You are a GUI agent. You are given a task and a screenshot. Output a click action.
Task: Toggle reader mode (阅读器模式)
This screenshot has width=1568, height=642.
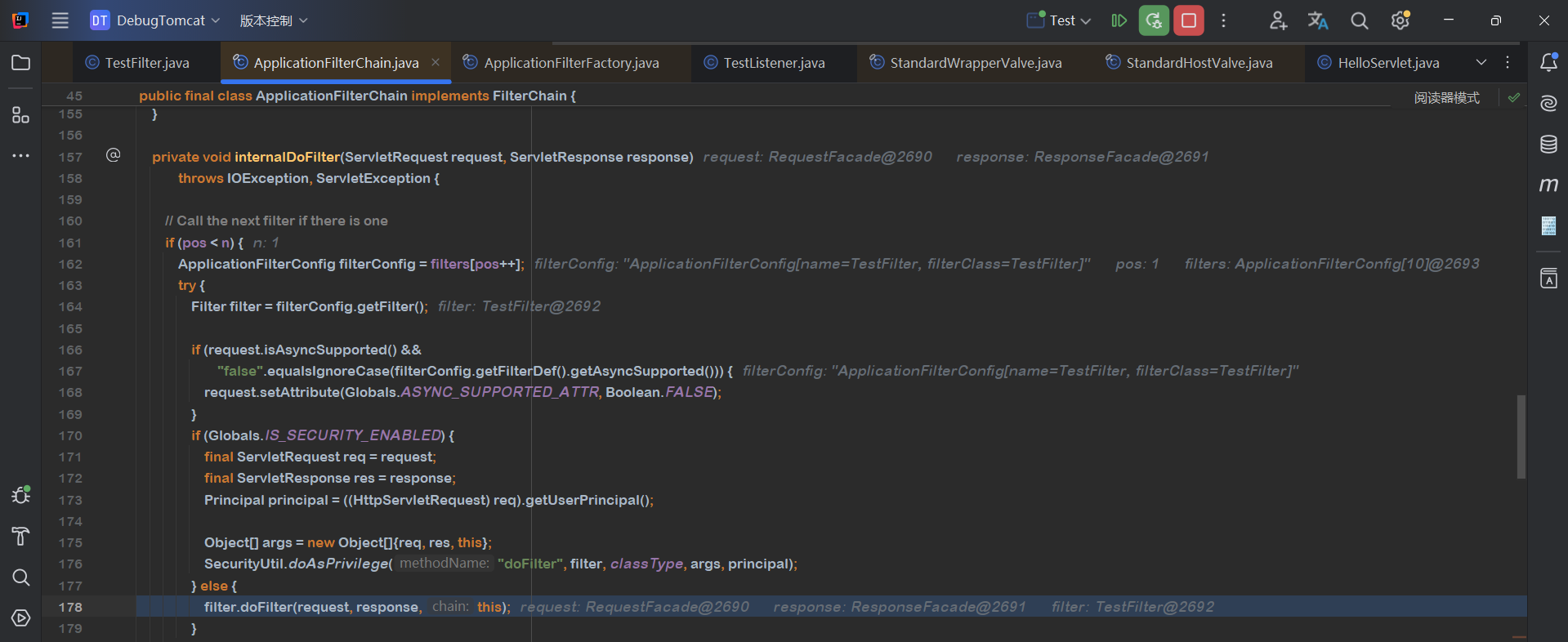(x=1446, y=98)
